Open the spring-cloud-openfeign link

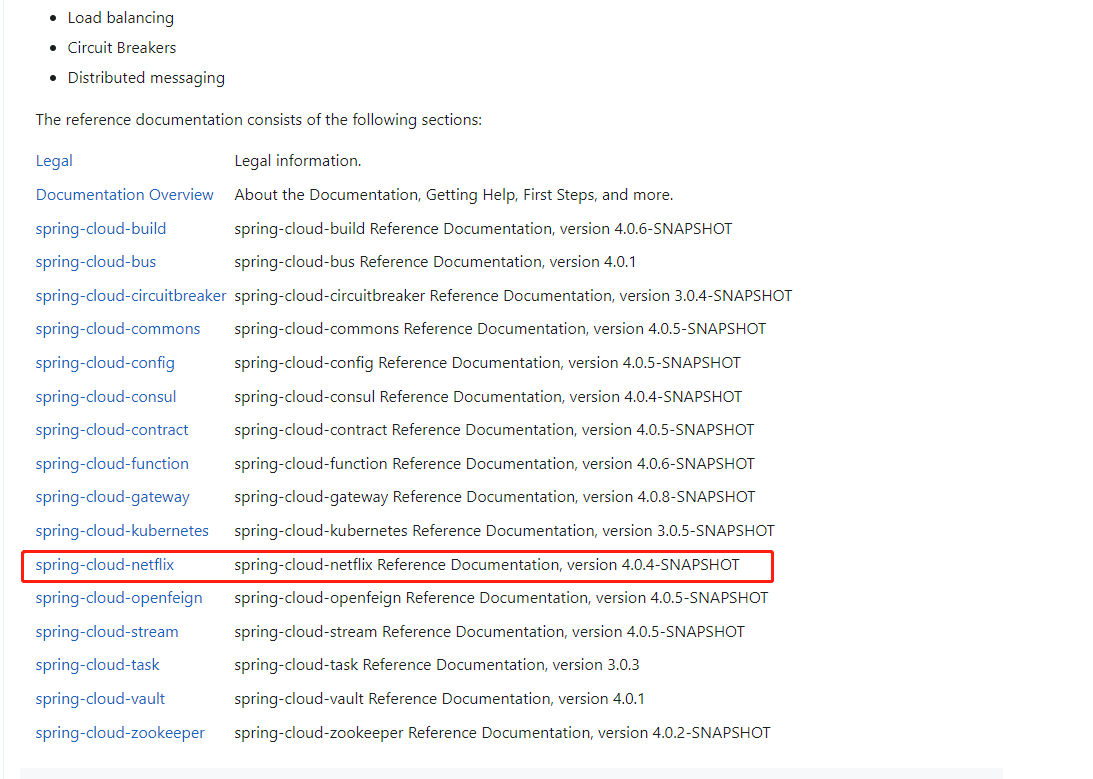click(119, 598)
